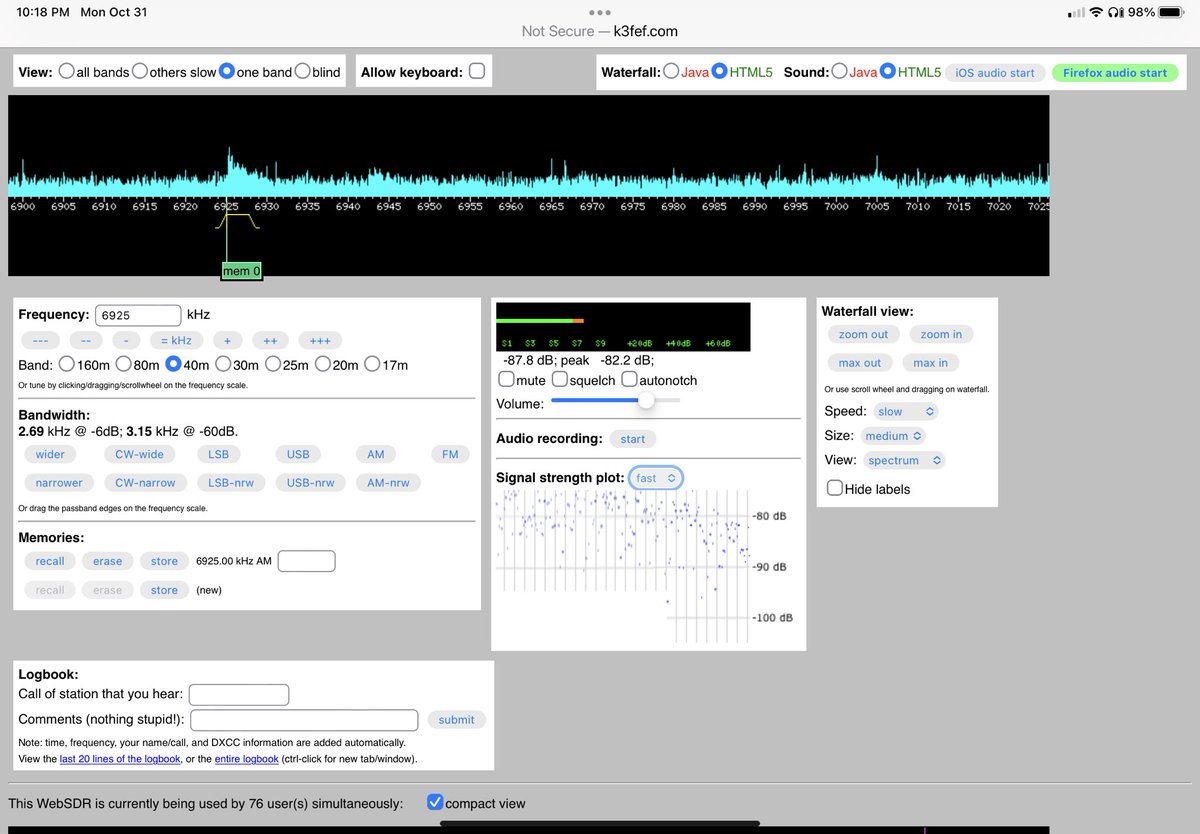Screen dimensions: 1200x834
Task: Open the waterfall Speed dropdown
Action: pos(906,411)
